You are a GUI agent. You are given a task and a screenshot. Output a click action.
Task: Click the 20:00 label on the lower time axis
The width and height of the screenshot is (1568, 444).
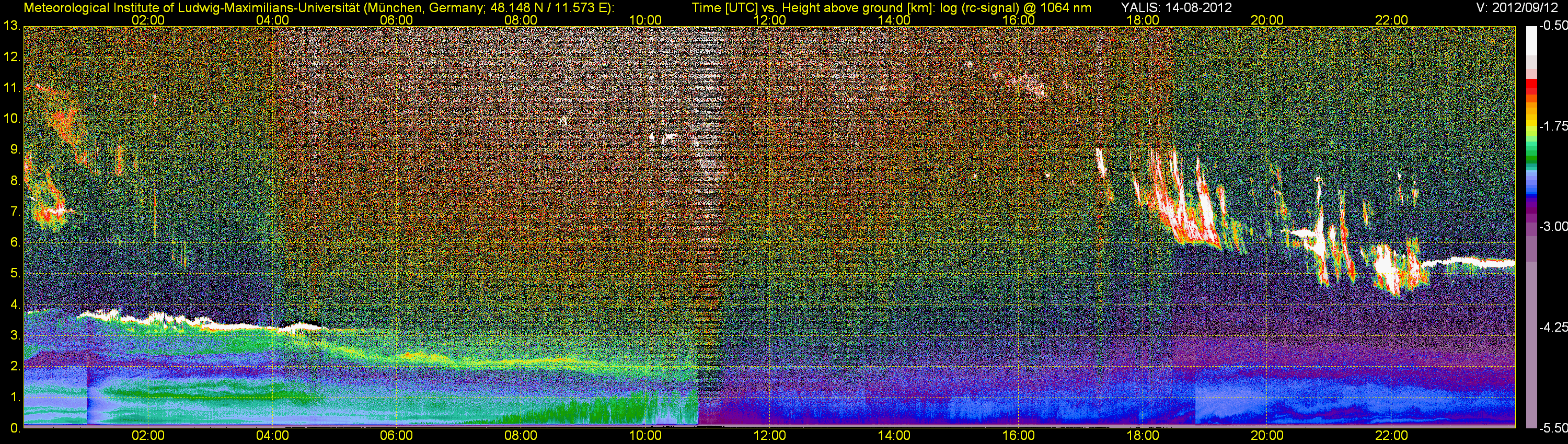[1267, 436]
